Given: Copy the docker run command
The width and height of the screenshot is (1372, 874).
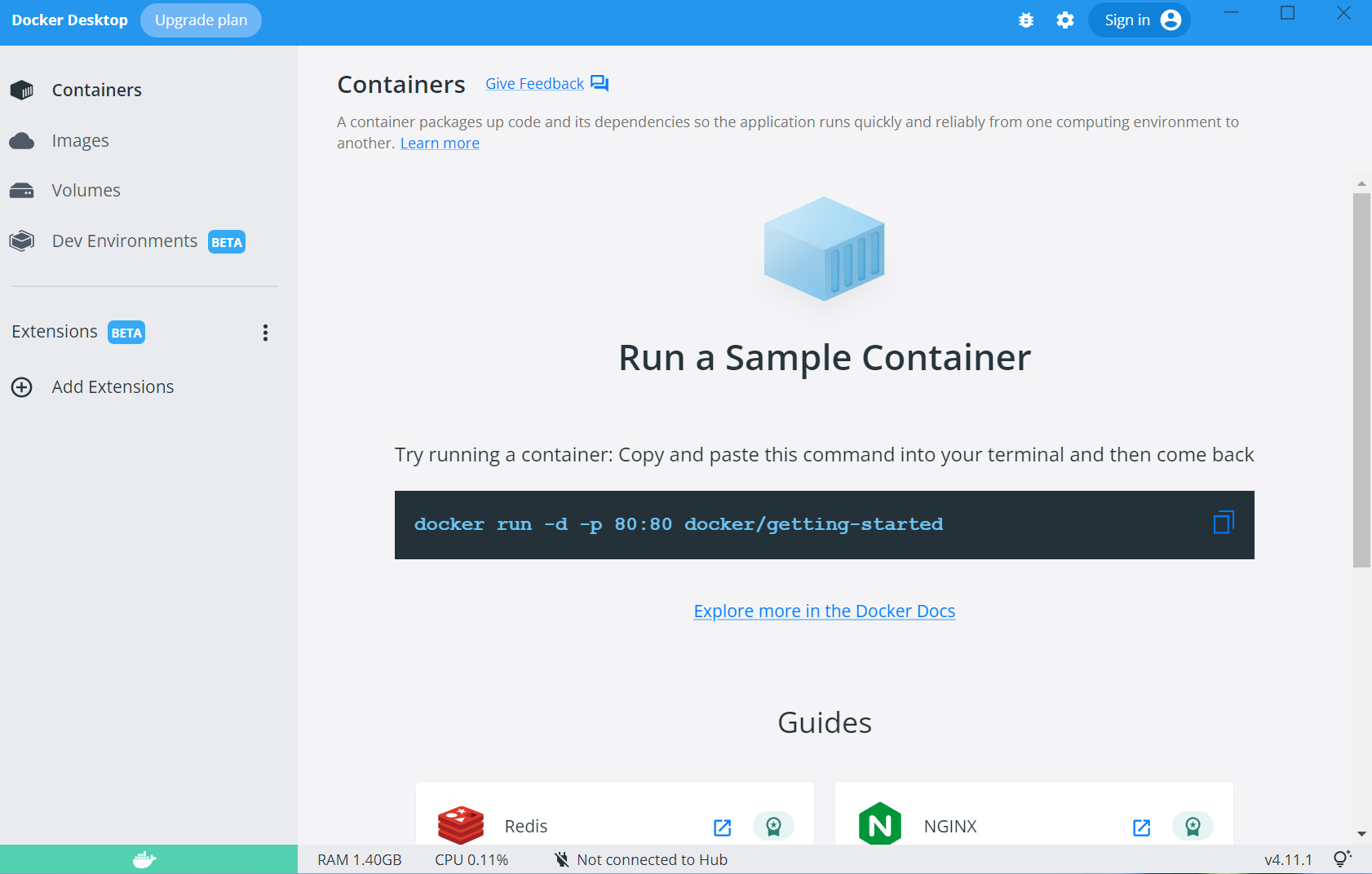Looking at the screenshot, I should (x=1224, y=523).
